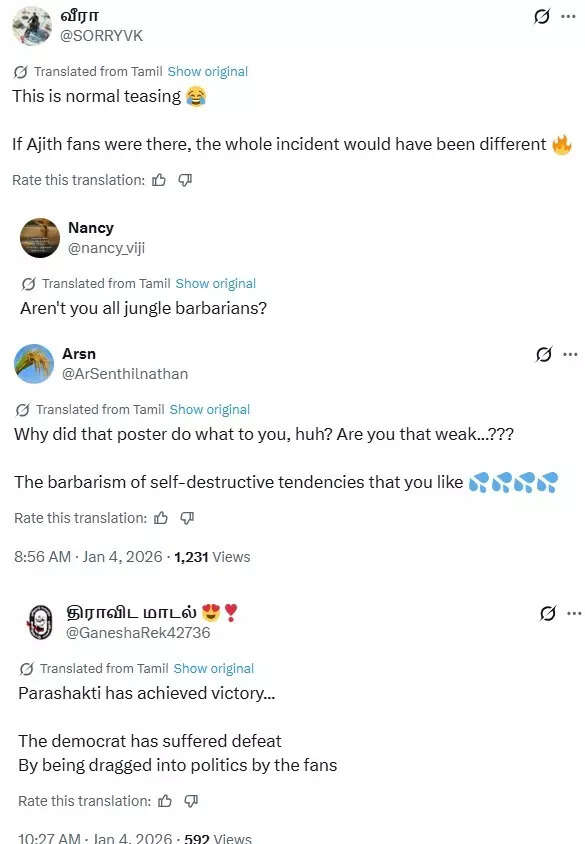Rate Arsn's translation with thumbs up
Viewport: 585px width, 844px height.
click(161, 518)
